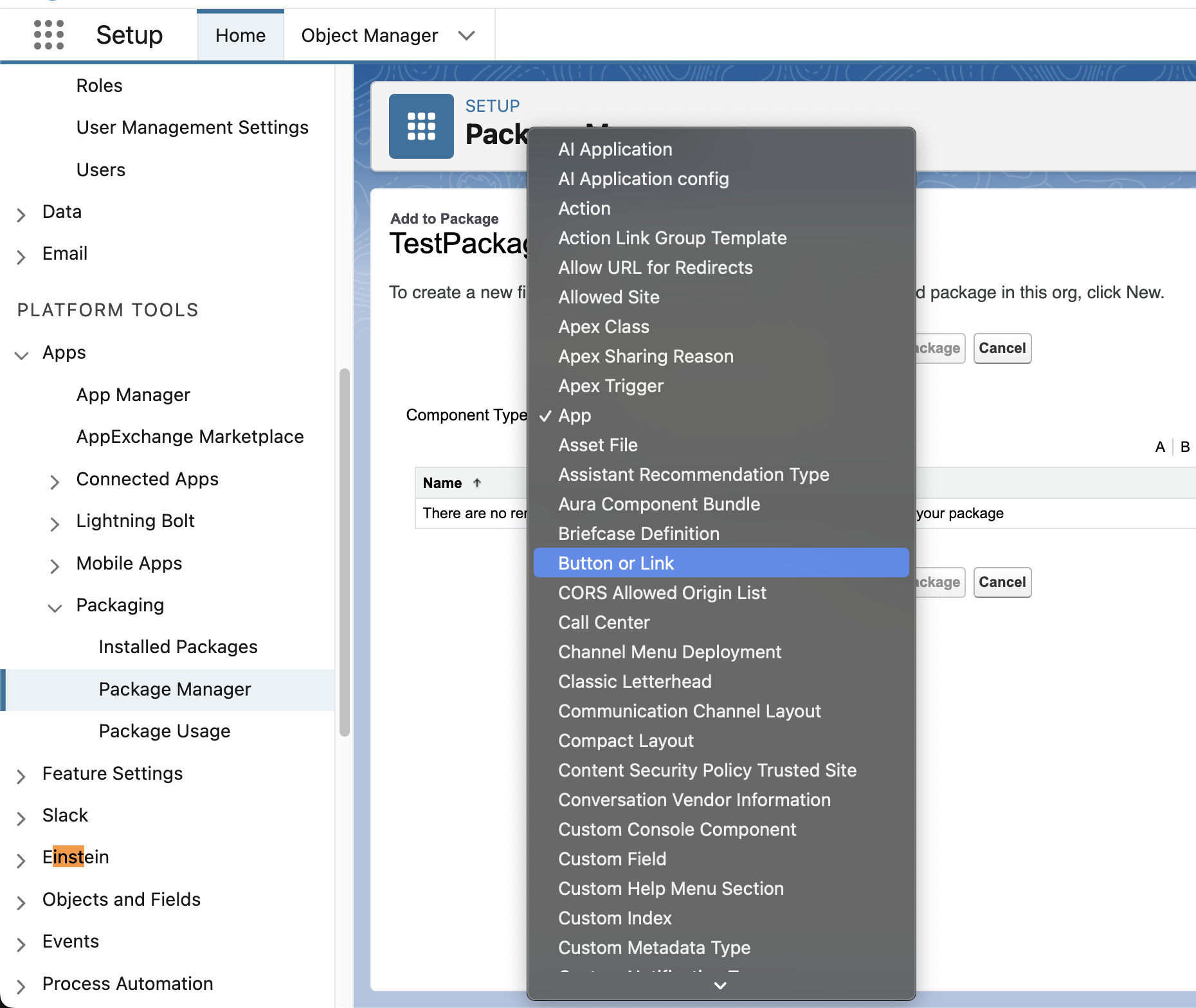Open the Object Manager tab
The height and width of the screenshot is (1008, 1196).
point(370,35)
